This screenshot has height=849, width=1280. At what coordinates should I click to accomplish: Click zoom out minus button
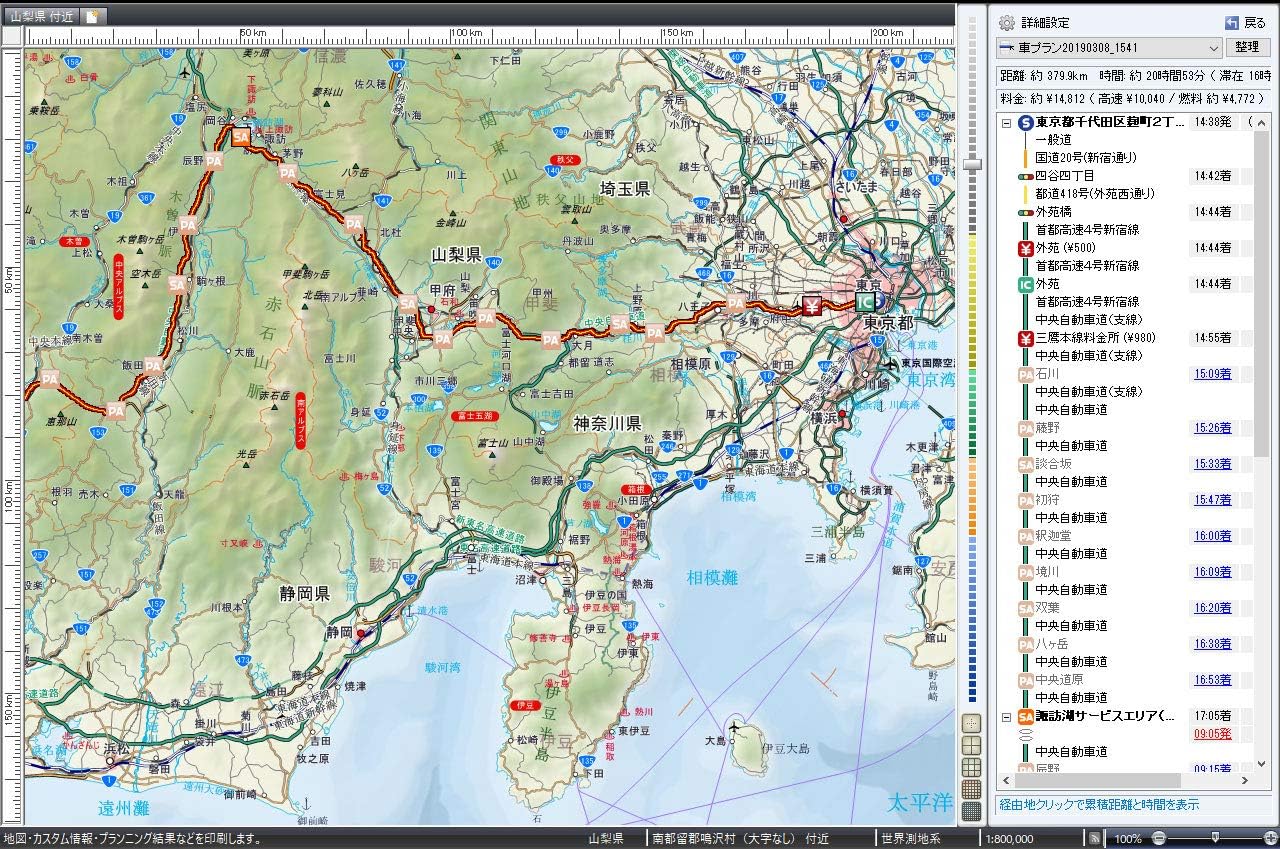(1159, 838)
